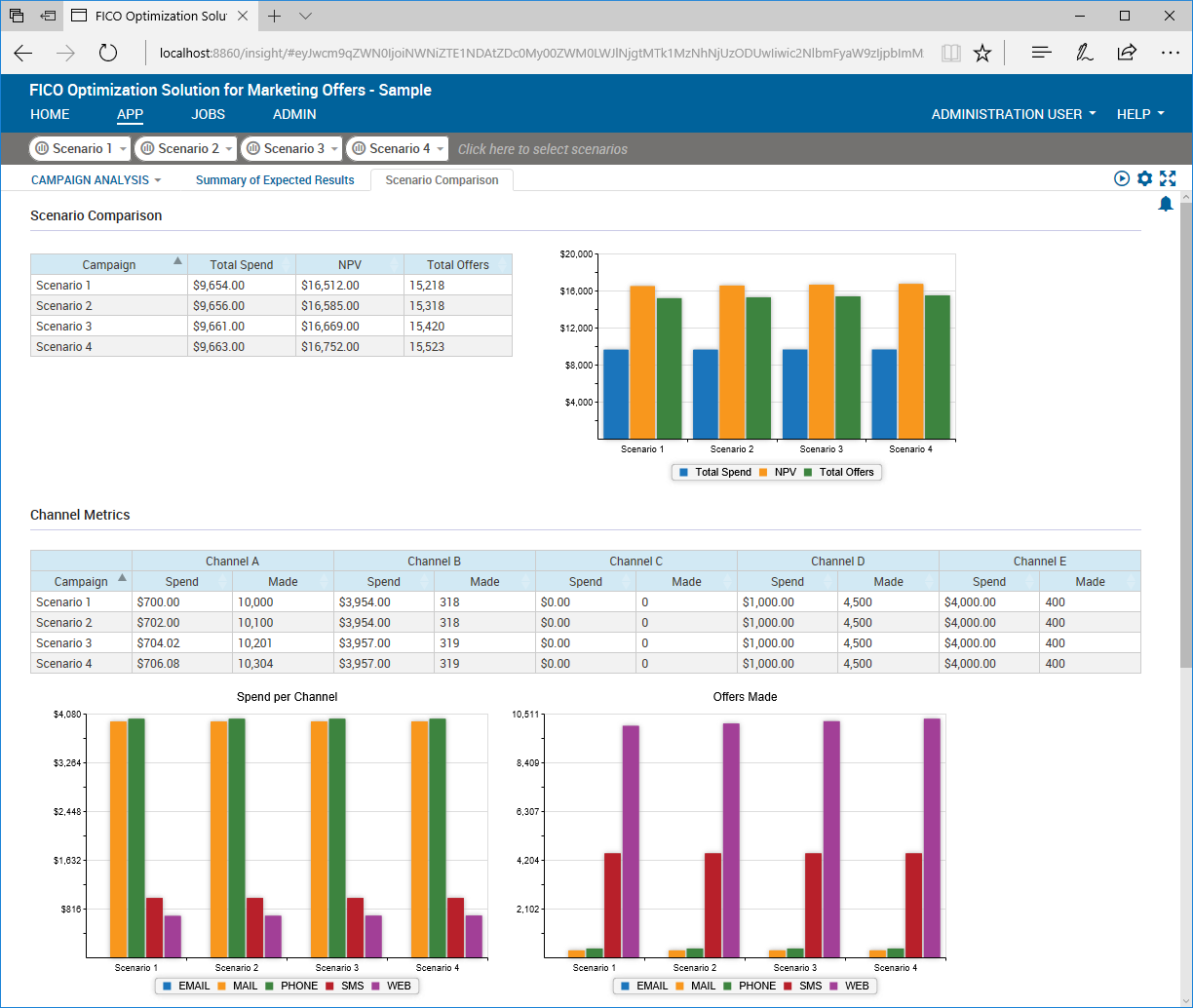Viewport: 1193px width, 1008px height.
Task: Open the notifications bell
Action: pyautogui.click(x=1166, y=204)
